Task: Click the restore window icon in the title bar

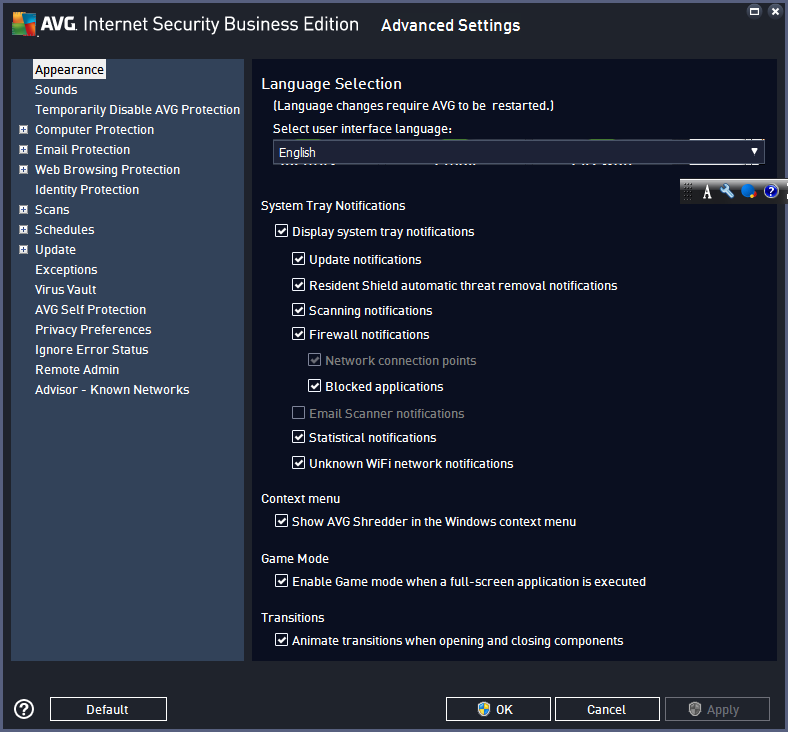Action: coord(754,11)
